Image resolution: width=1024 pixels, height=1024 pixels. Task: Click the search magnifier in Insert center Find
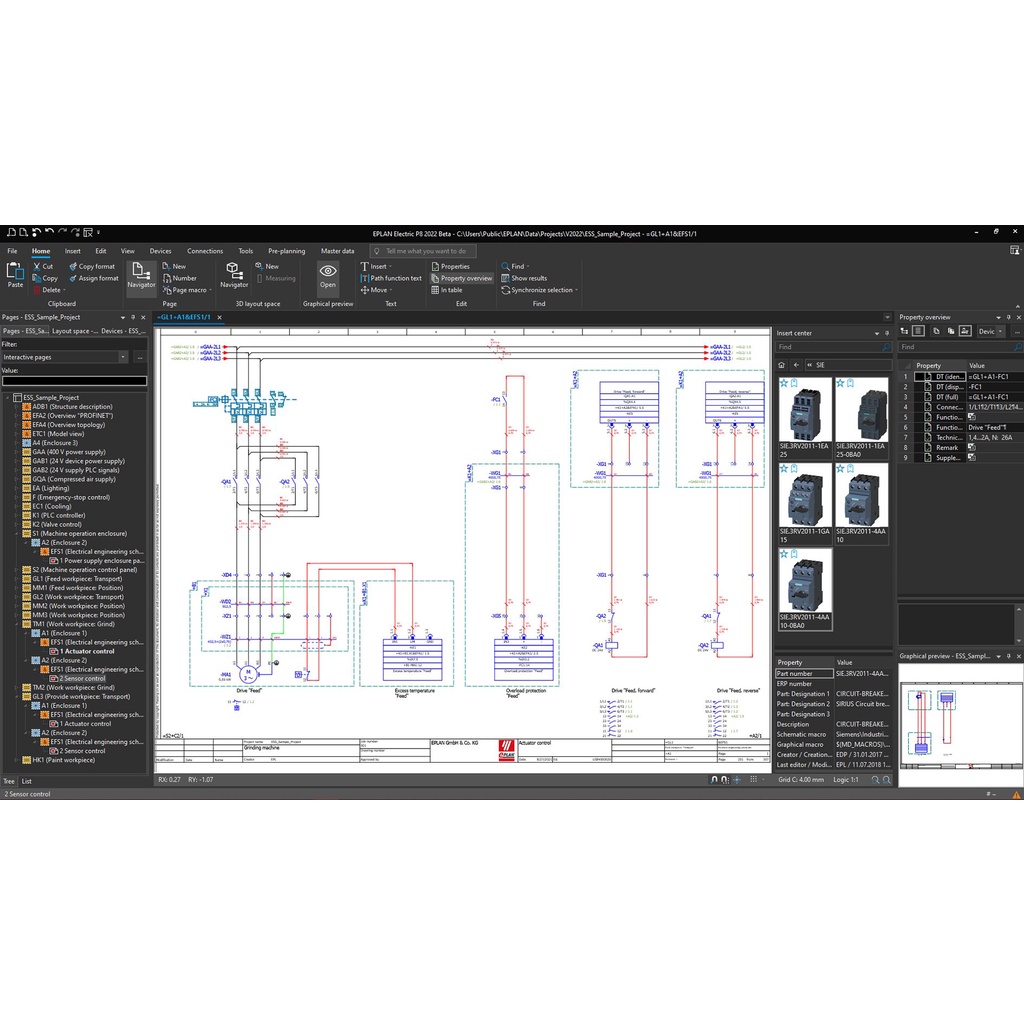(886, 347)
